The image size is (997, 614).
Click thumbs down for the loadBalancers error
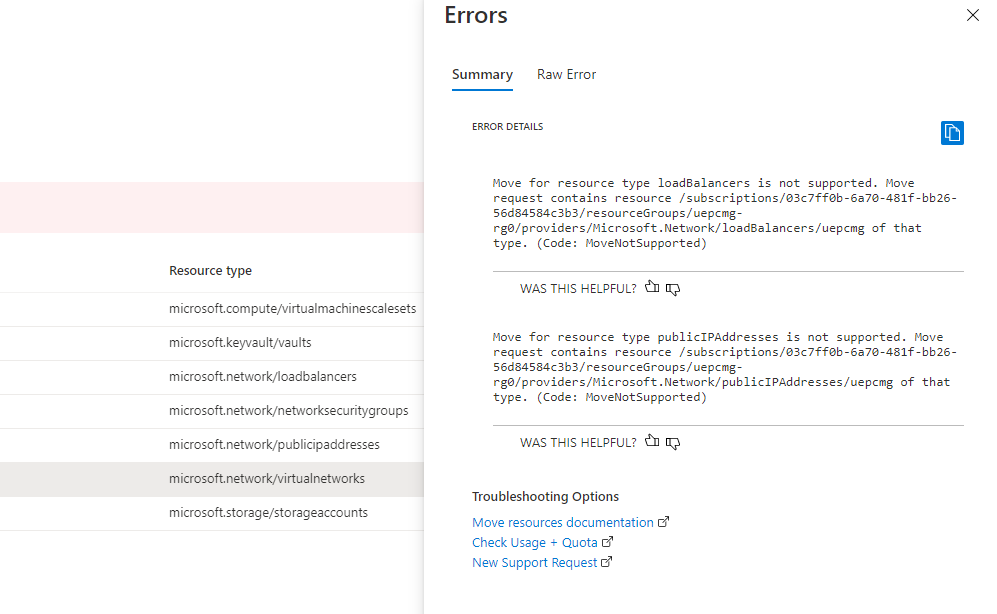pyautogui.click(x=673, y=288)
